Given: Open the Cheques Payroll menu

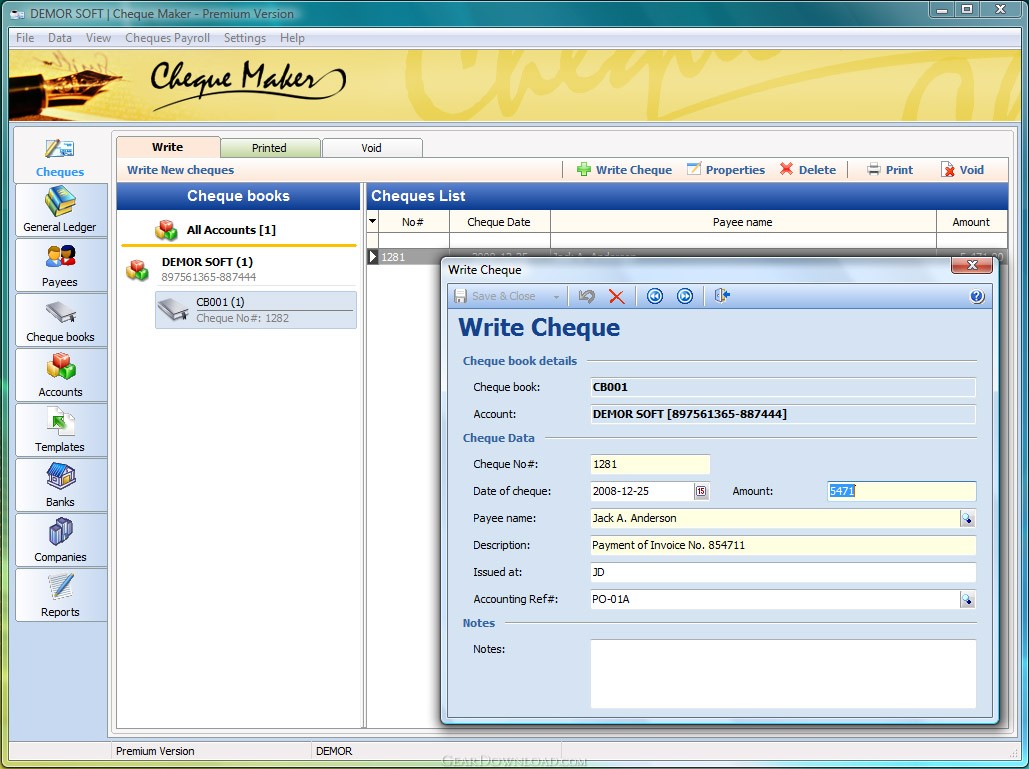Looking at the screenshot, I should 167,38.
